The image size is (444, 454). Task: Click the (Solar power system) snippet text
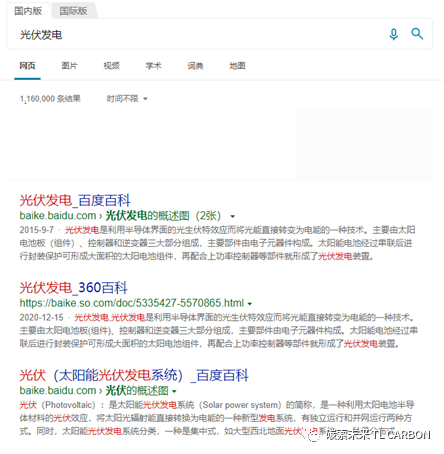point(240,405)
